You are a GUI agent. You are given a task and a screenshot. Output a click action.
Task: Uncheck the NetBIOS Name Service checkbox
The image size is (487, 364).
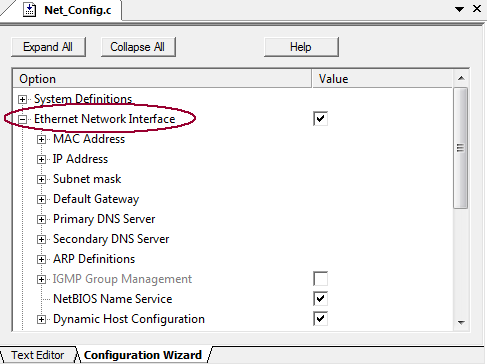[320, 299]
